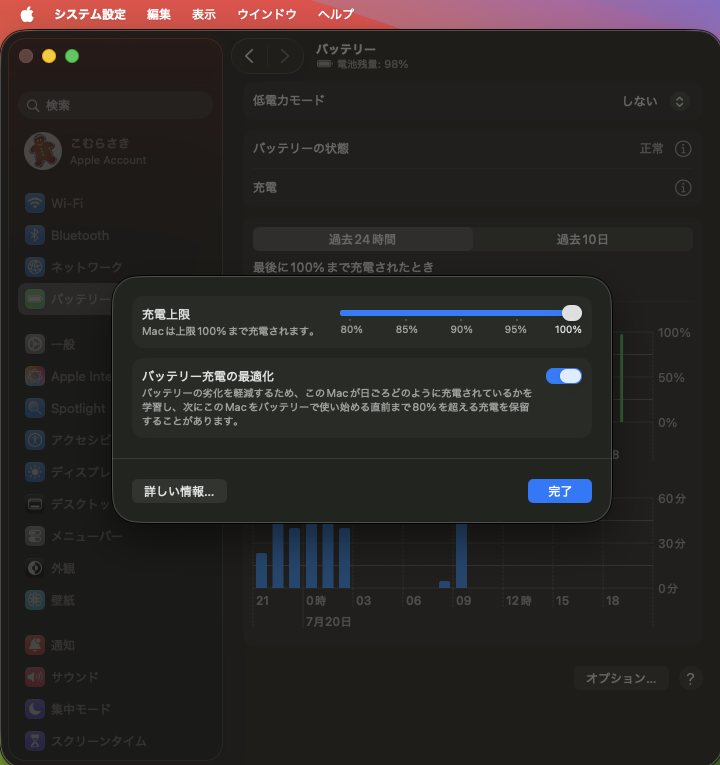720x765 pixels.
Task: Click the 09 usage bar in chart
Action: [x=461, y=556]
